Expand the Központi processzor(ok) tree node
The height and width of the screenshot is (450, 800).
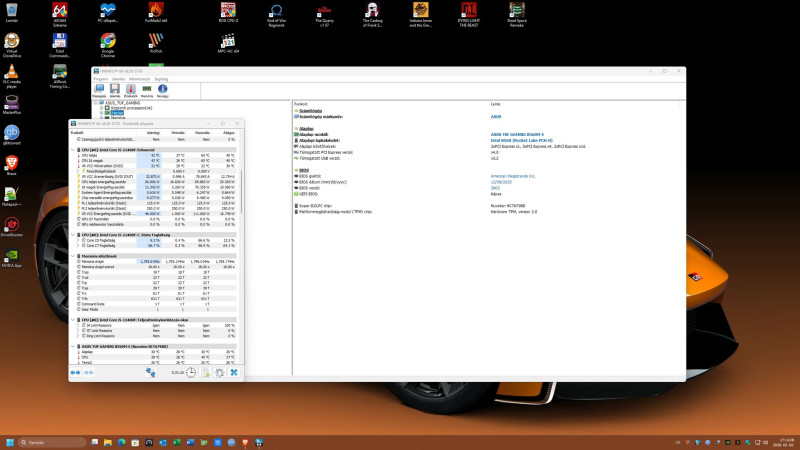pos(99,107)
